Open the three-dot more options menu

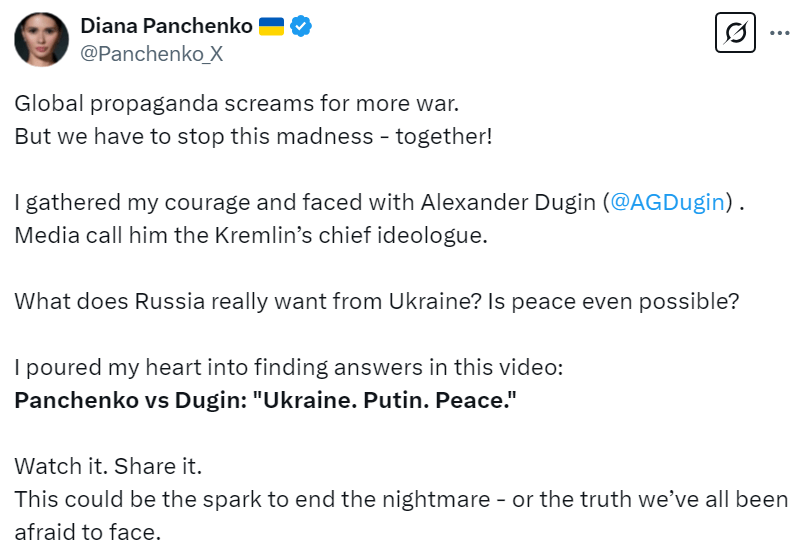pos(779,34)
